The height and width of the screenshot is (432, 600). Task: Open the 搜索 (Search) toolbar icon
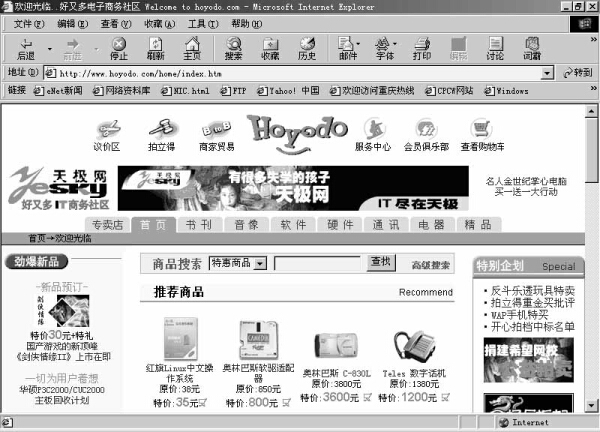pyautogui.click(x=233, y=49)
